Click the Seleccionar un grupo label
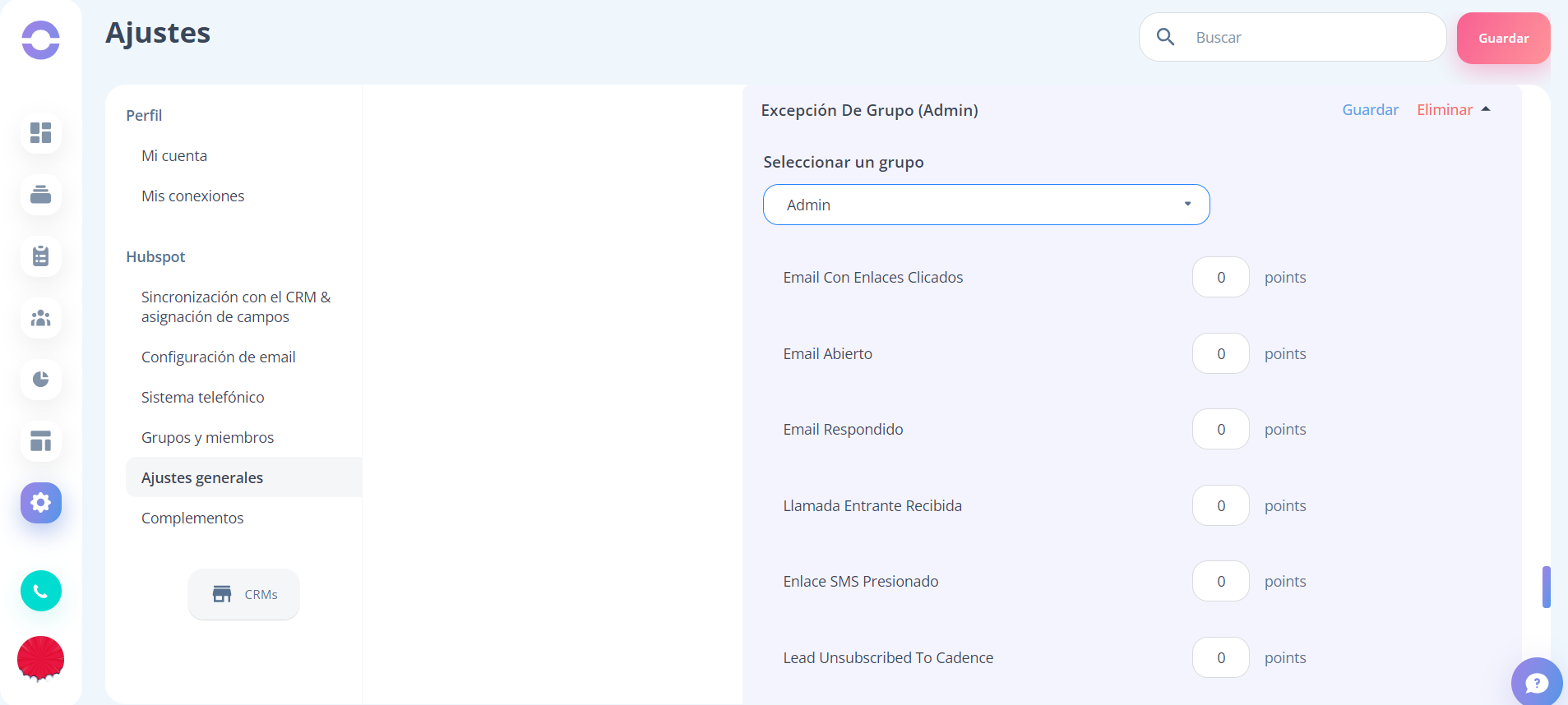Screen dimensions: 1568x705 (844, 162)
